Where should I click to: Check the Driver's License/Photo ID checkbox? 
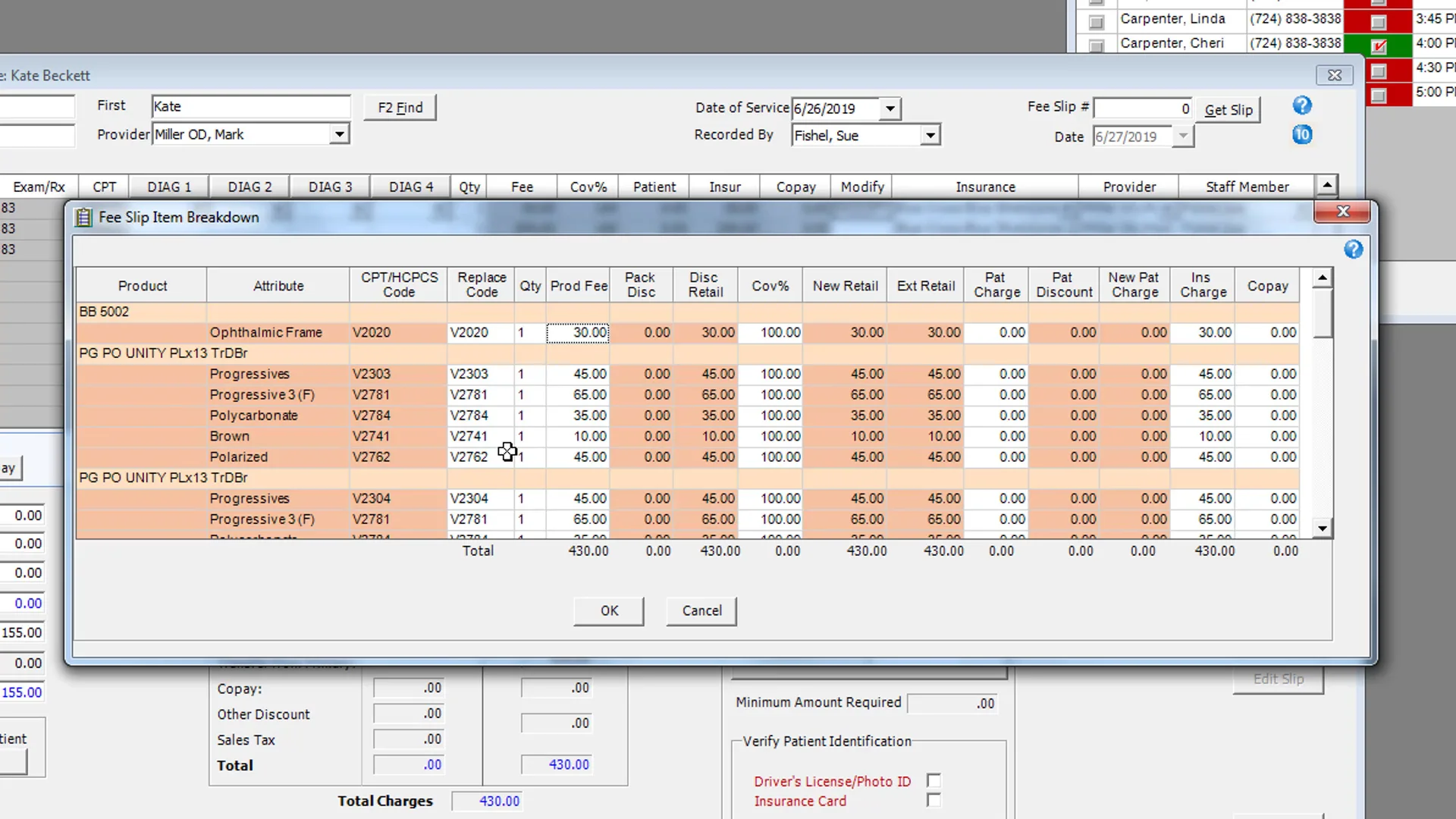click(x=934, y=780)
